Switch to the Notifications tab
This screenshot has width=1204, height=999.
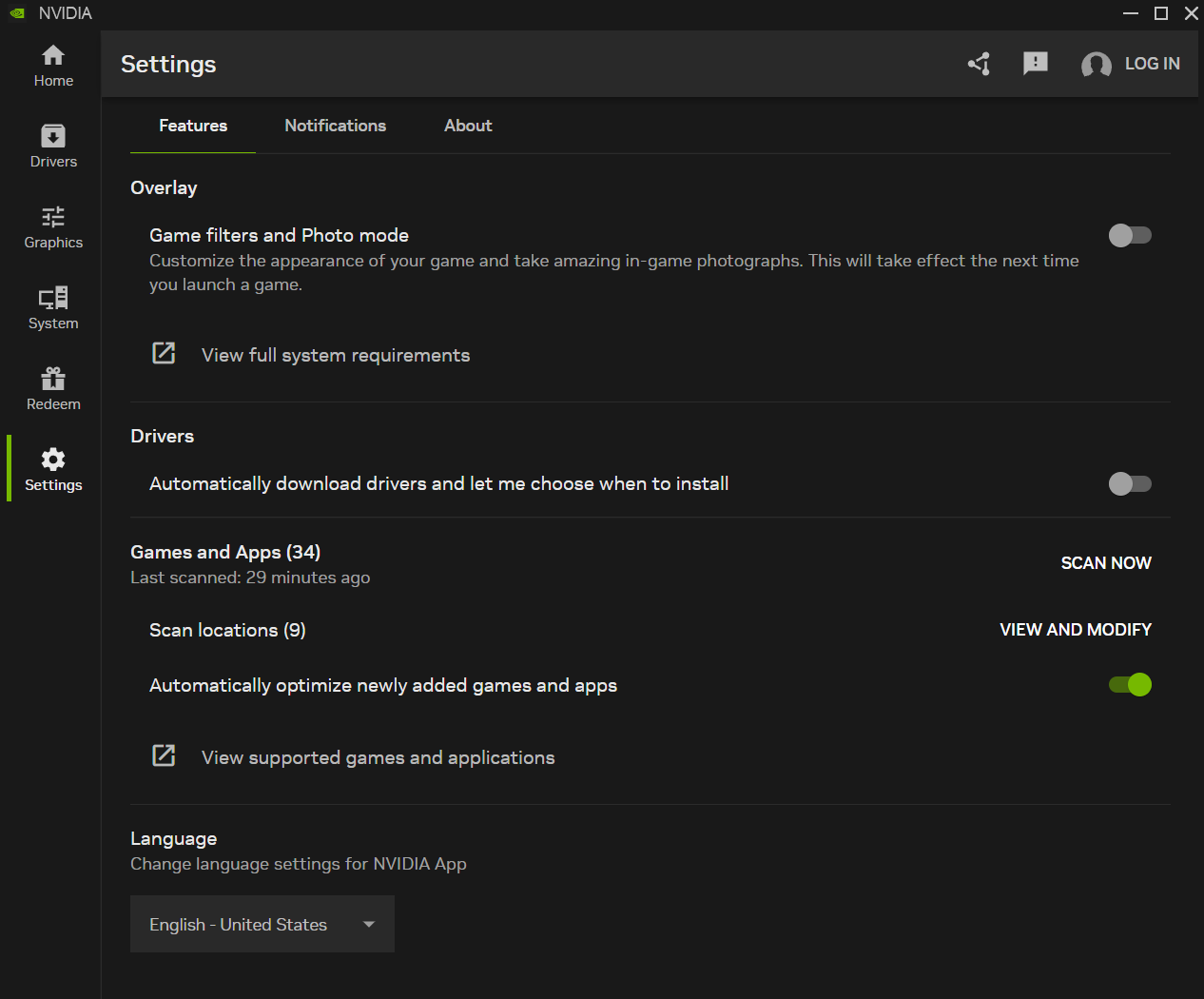point(335,126)
